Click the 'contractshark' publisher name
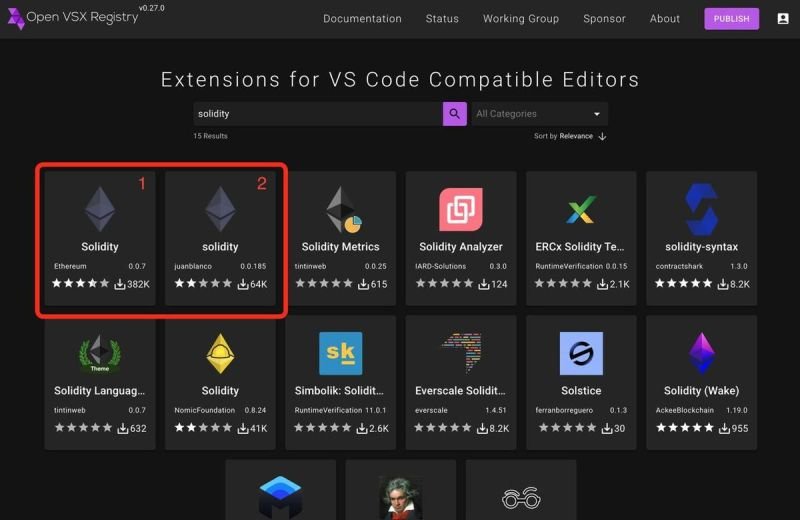 679,266
